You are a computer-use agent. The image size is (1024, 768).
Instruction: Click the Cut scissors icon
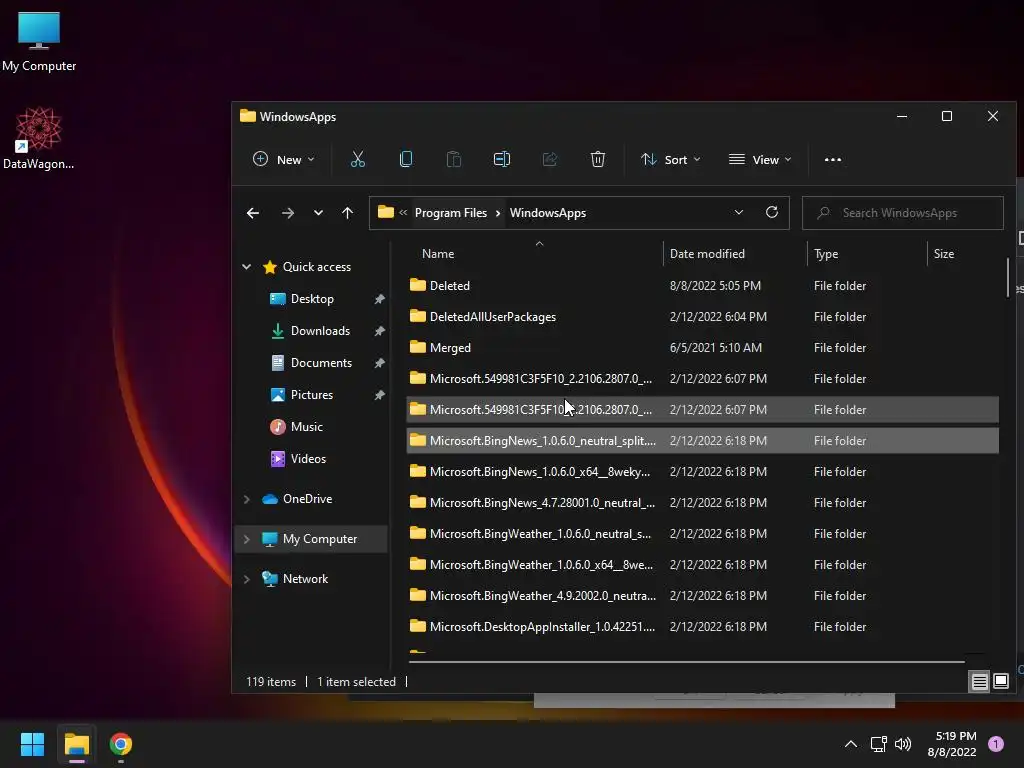coord(358,159)
